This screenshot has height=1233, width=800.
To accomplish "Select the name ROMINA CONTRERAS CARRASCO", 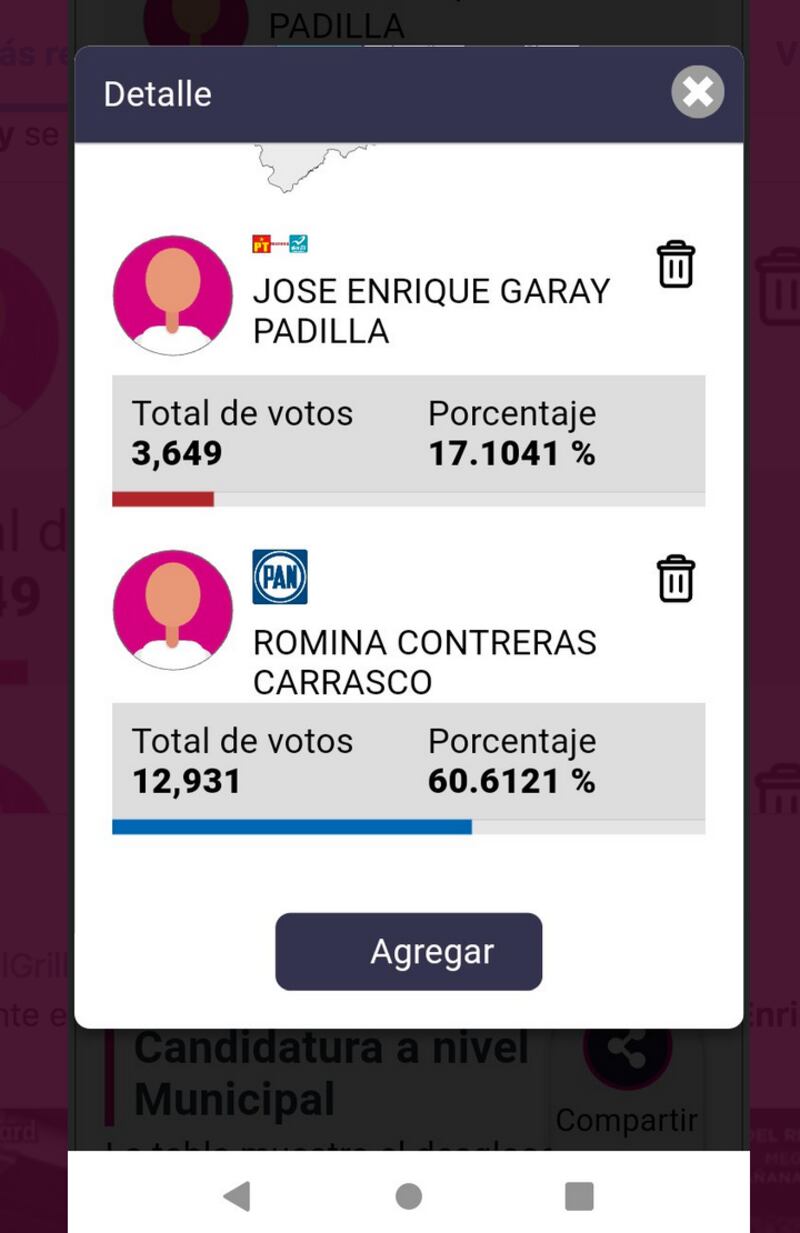I will click(x=425, y=662).
